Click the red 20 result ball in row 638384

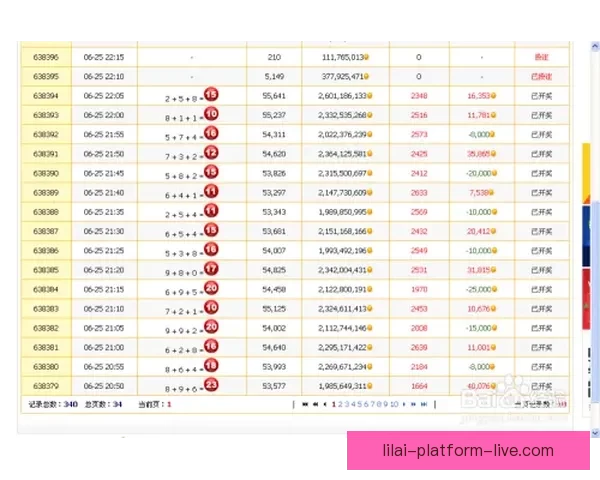[211, 288]
